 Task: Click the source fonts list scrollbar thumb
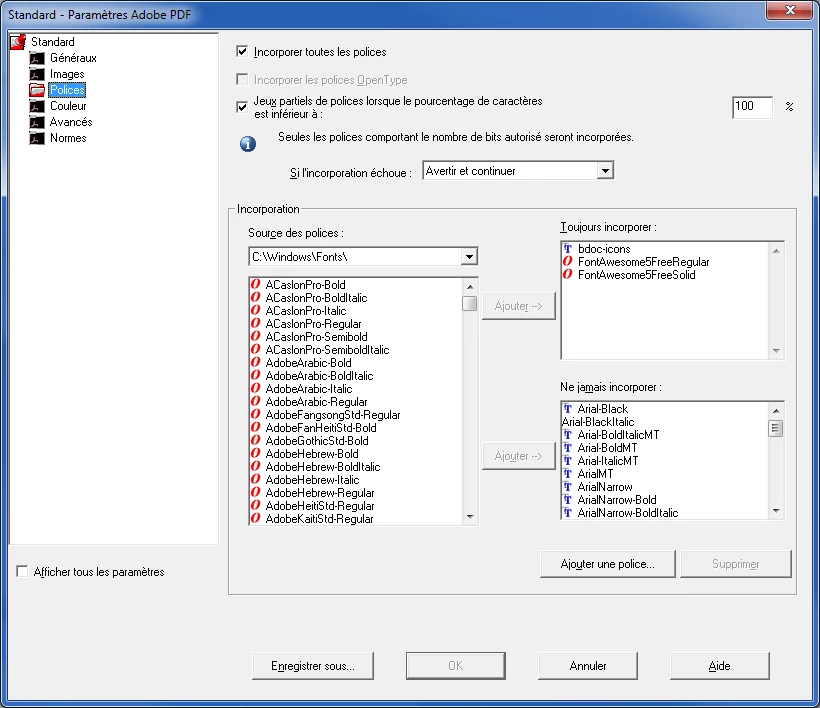click(470, 303)
